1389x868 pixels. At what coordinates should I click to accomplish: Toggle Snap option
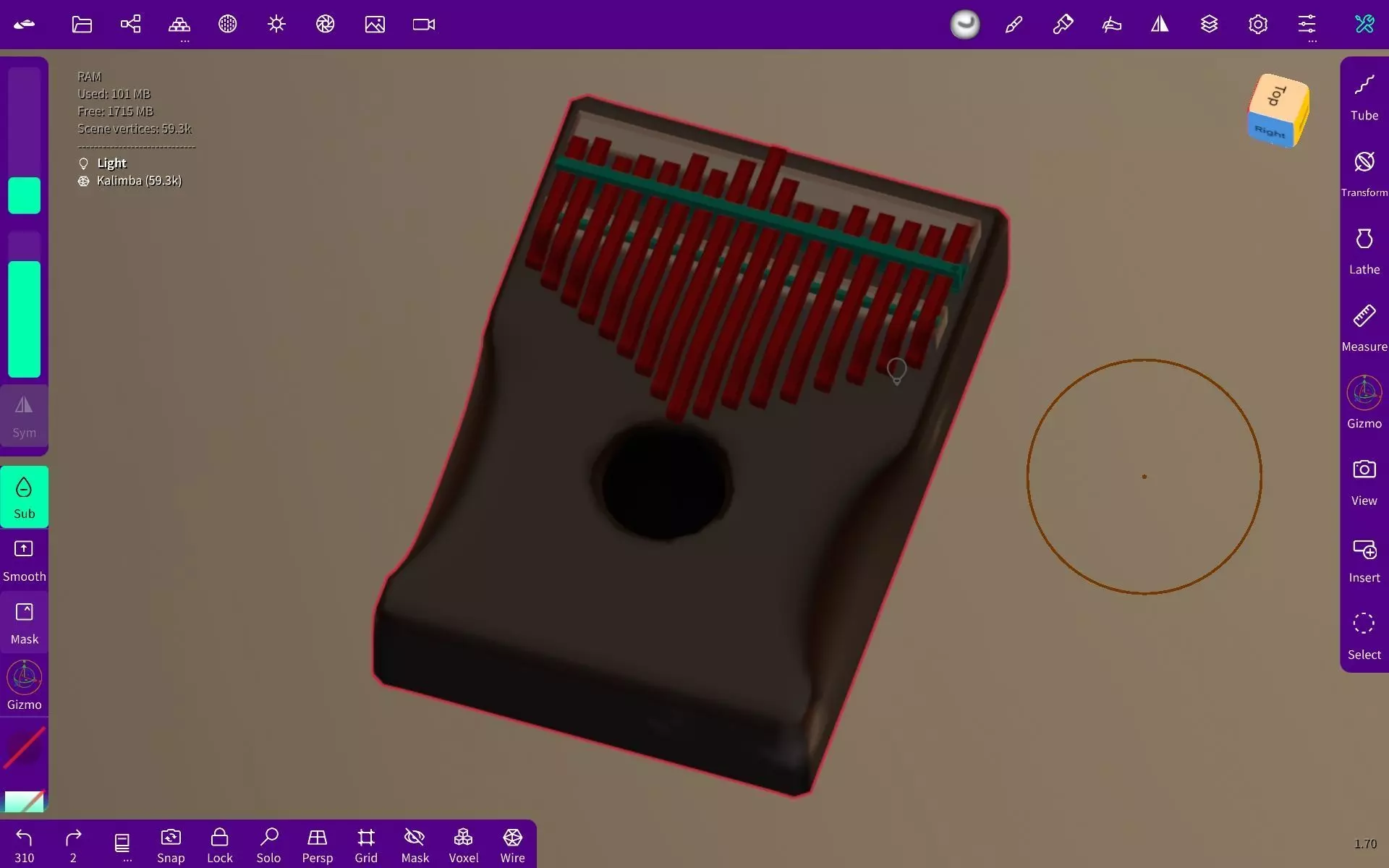click(171, 844)
